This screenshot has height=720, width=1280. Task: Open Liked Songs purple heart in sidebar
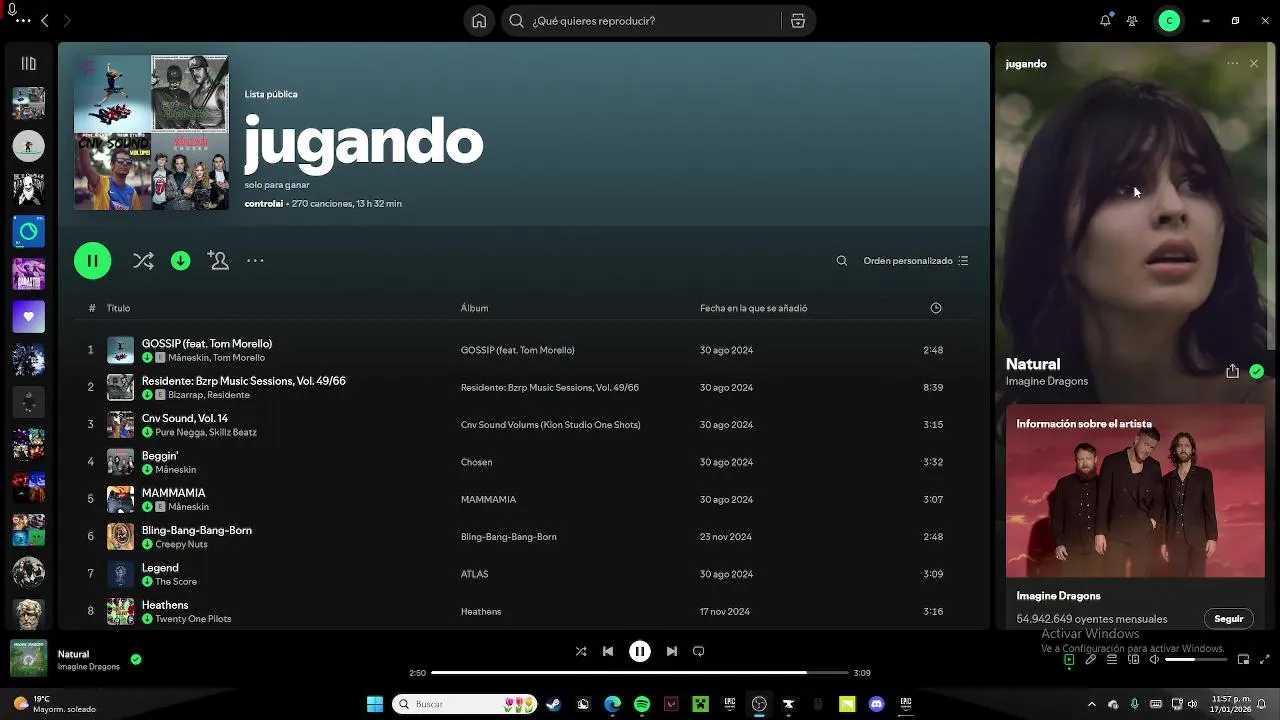click(28, 317)
